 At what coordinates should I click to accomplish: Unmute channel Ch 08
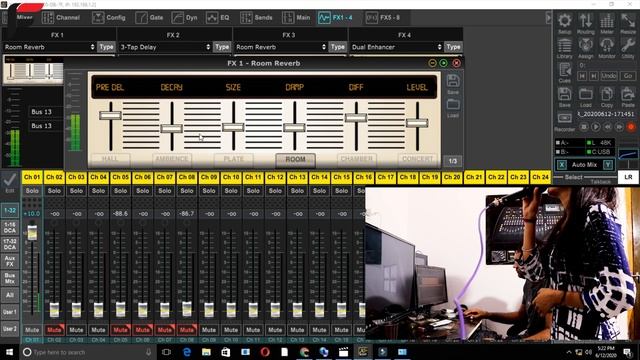(187, 330)
